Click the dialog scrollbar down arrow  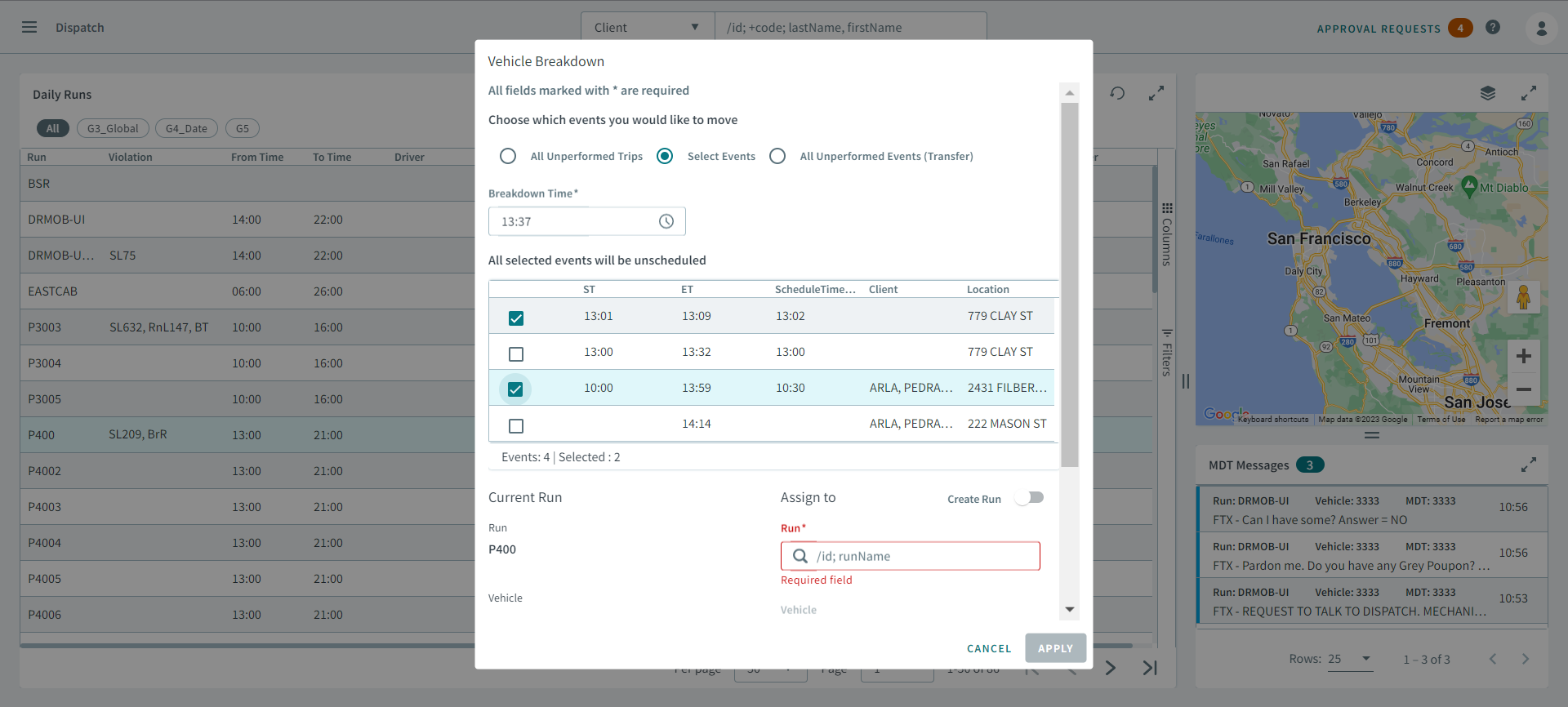pyautogui.click(x=1070, y=610)
